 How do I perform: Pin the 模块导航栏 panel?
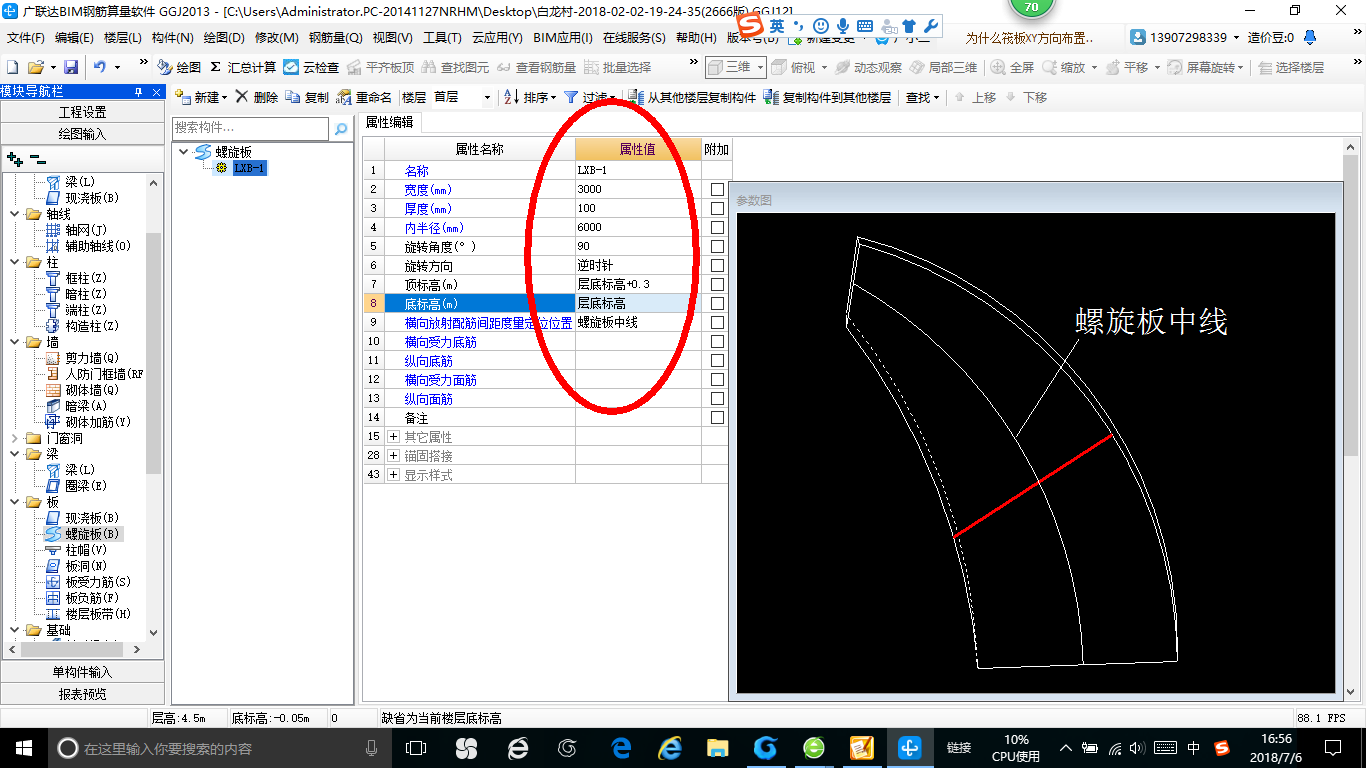coord(138,92)
